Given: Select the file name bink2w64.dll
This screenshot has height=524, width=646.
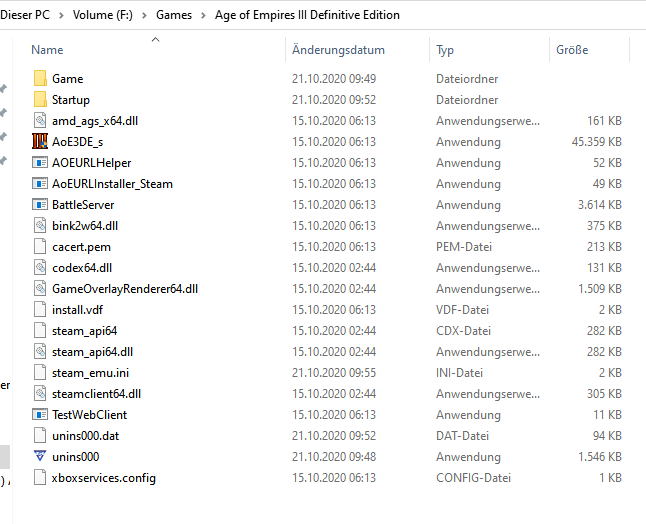Looking at the screenshot, I should tap(85, 226).
